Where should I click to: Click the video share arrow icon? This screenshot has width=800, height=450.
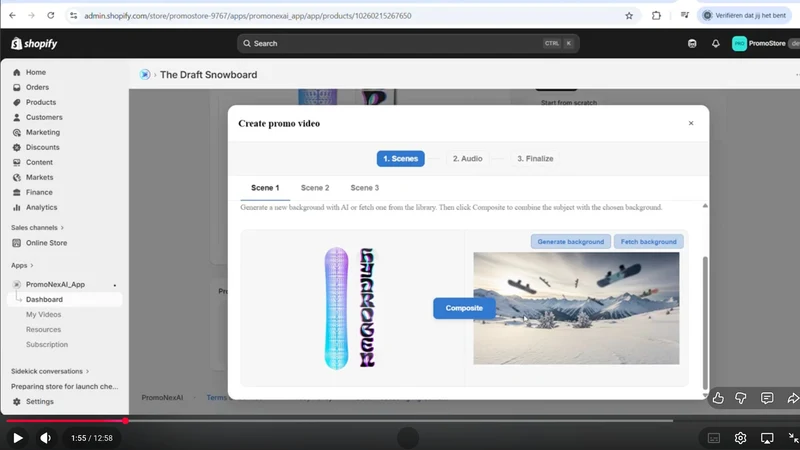pyautogui.click(x=793, y=398)
